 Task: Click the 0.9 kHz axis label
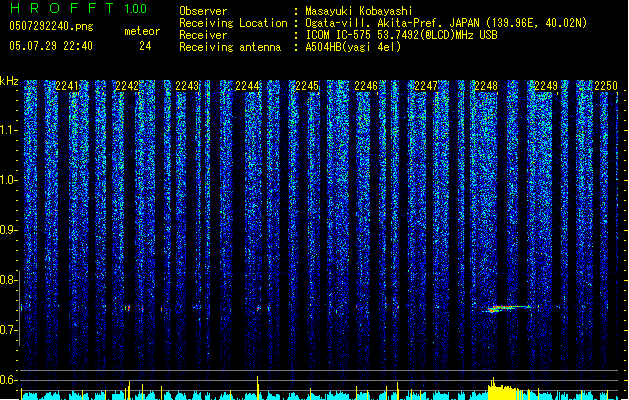(x=8, y=230)
